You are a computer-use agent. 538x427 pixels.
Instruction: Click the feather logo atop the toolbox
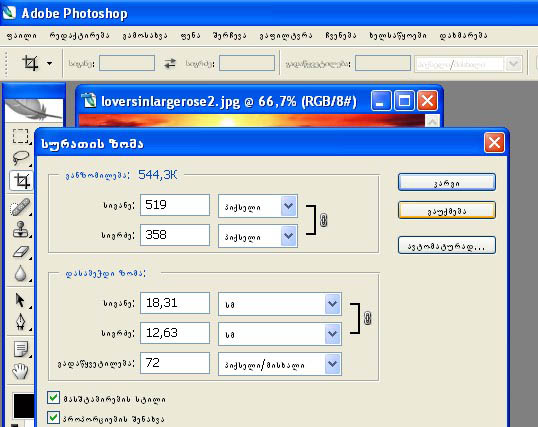click(34, 110)
